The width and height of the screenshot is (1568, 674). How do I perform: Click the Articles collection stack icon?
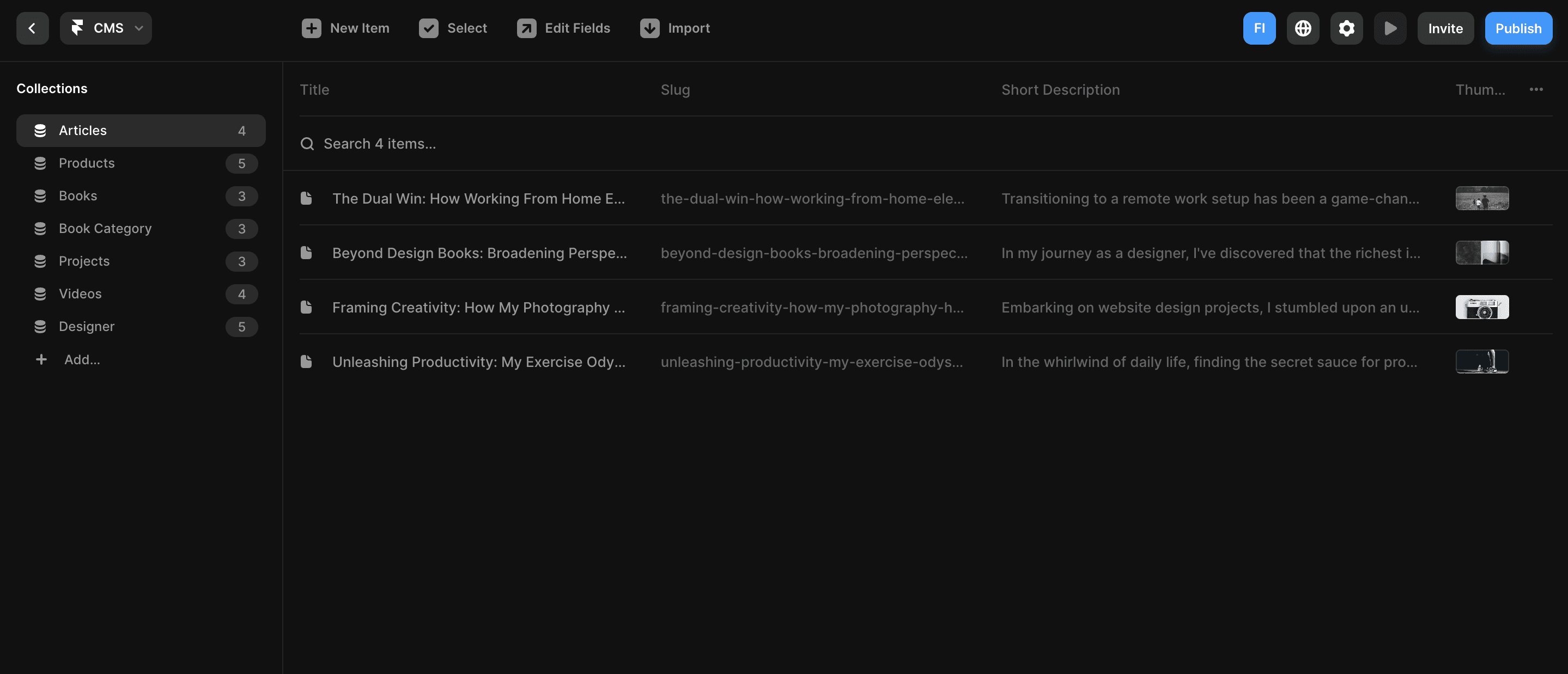point(40,130)
